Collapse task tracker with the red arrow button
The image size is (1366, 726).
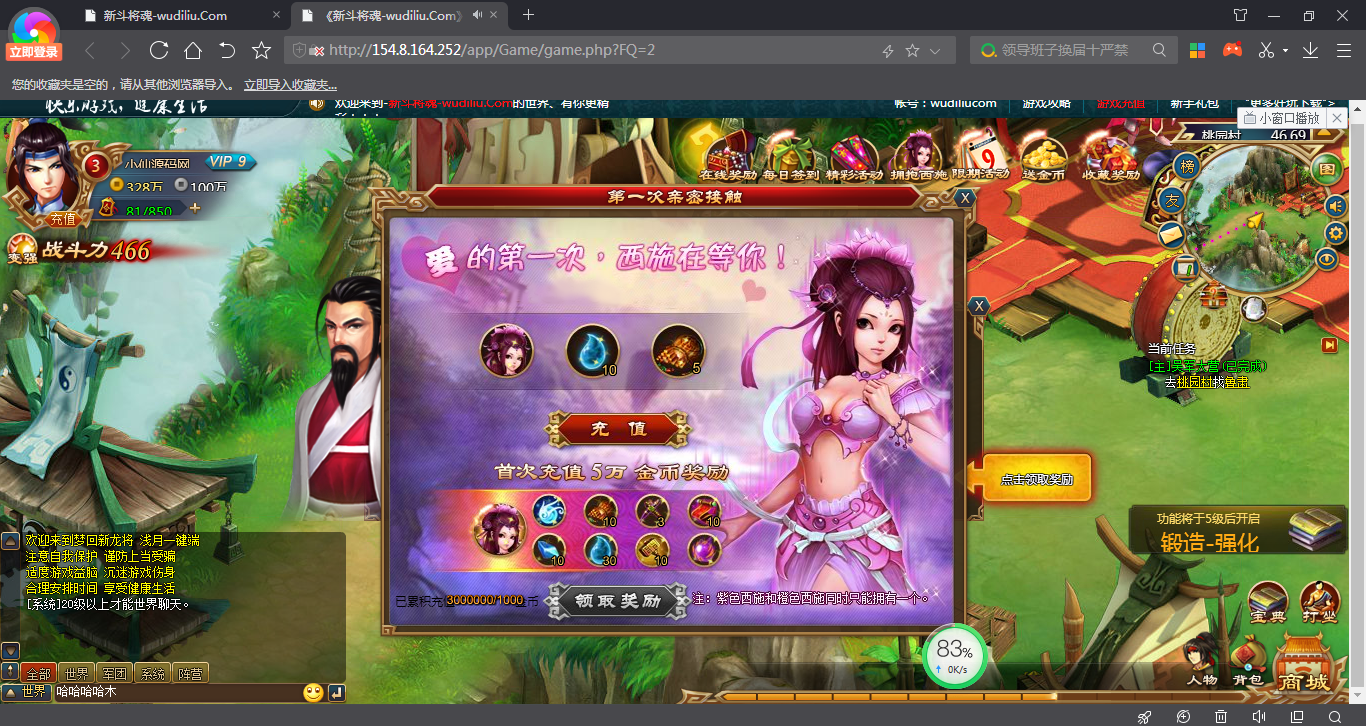[x=1329, y=345]
